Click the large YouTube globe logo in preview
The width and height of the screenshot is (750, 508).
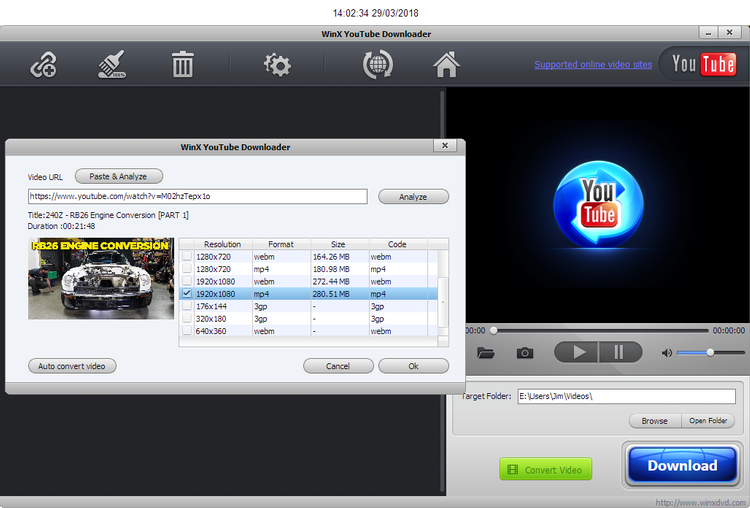pyautogui.click(x=598, y=204)
